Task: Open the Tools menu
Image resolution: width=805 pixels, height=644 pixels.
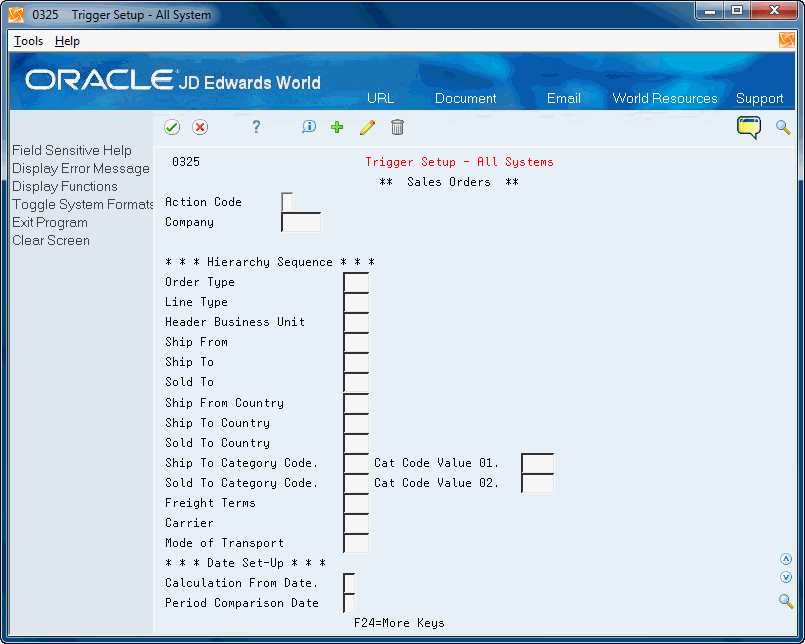Action: coord(28,41)
